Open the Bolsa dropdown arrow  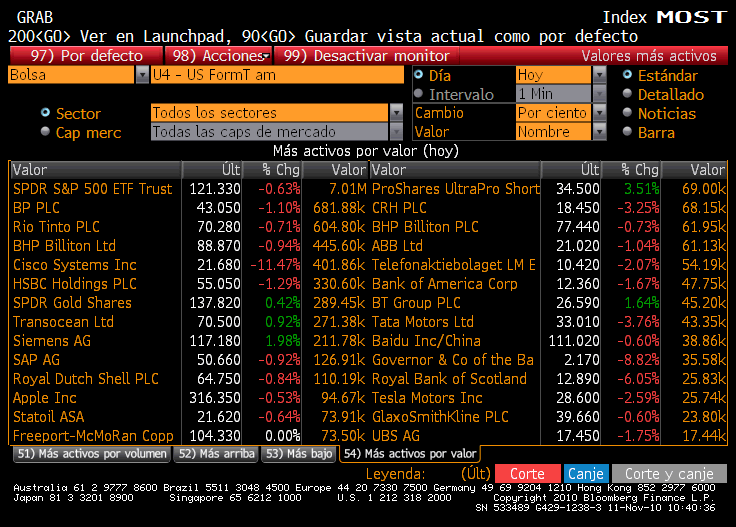[x=142, y=75]
